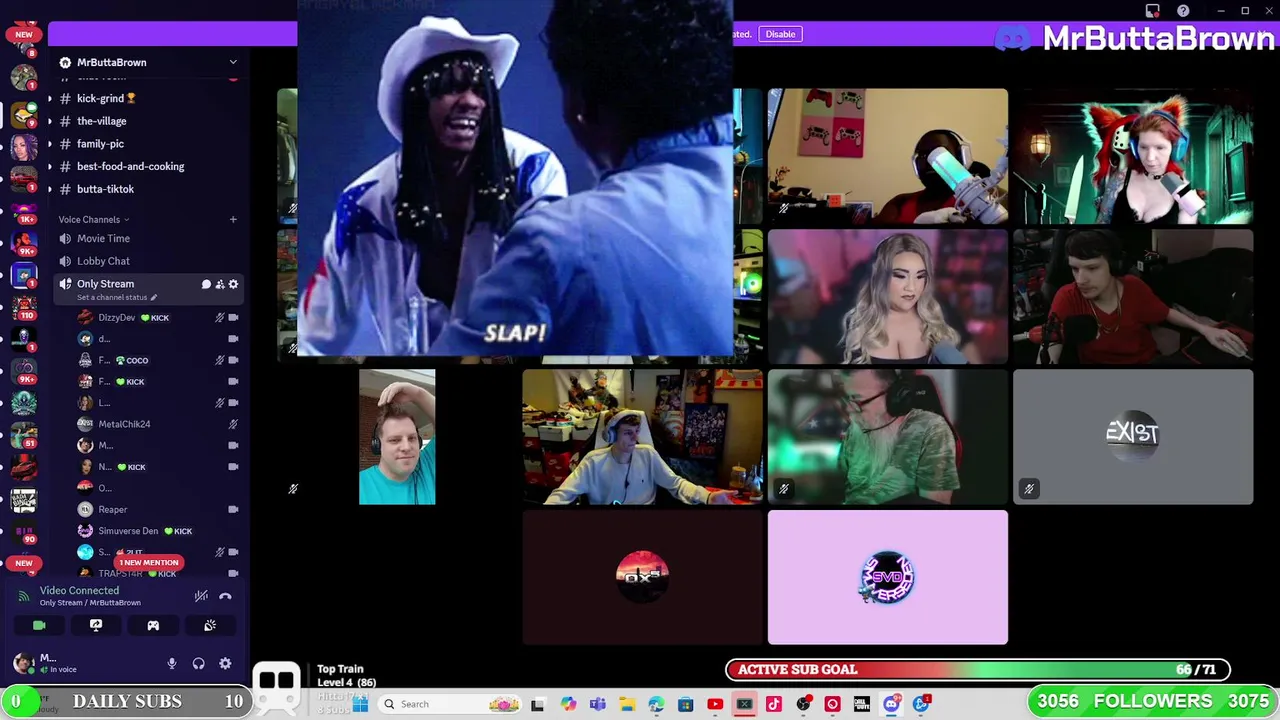This screenshot has height=720, width=1280.
Task: Create a new voice channel with the plus icon
Action: 233,219
